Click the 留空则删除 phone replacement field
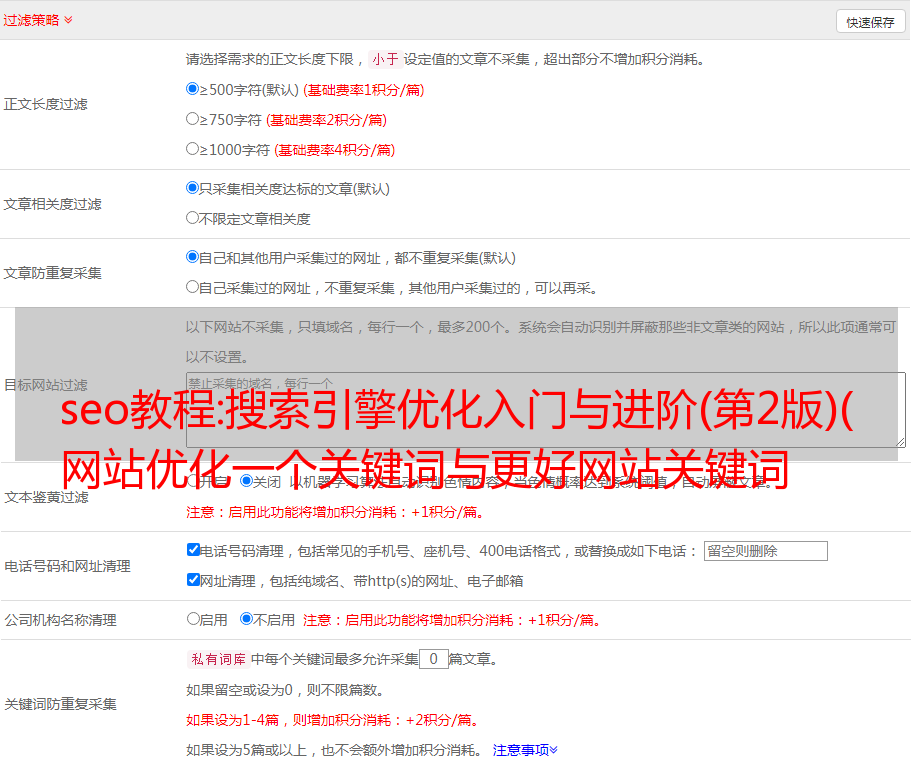Screen dimensions: 912x768 [765, 551]
